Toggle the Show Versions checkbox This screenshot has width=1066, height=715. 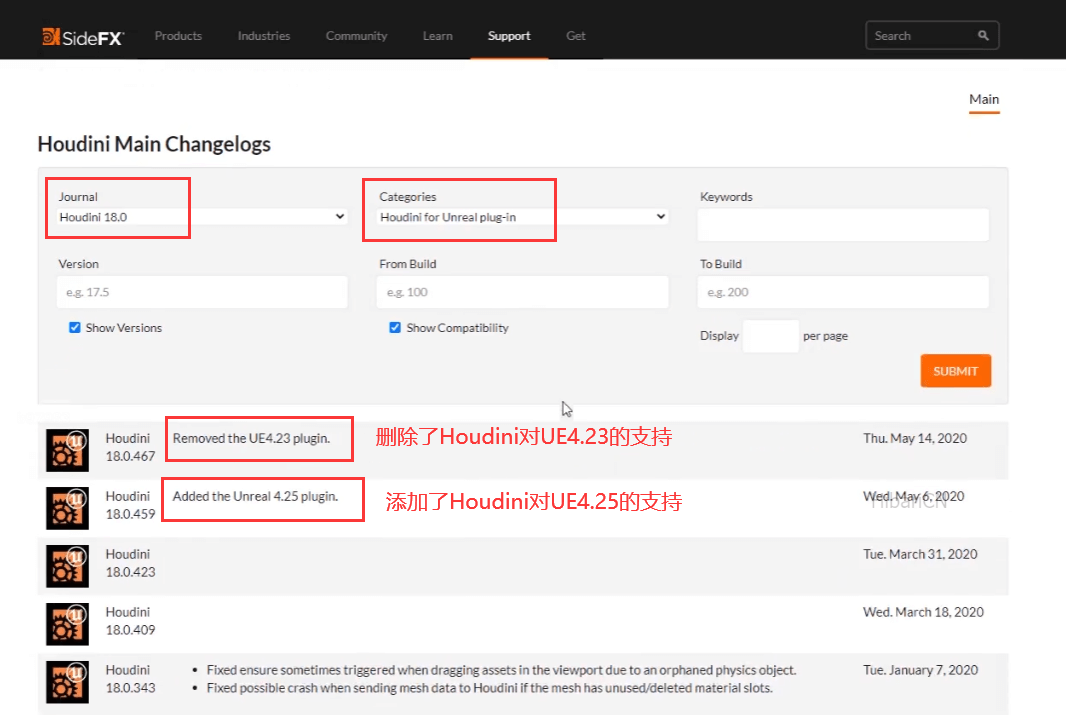pos(75,328)
